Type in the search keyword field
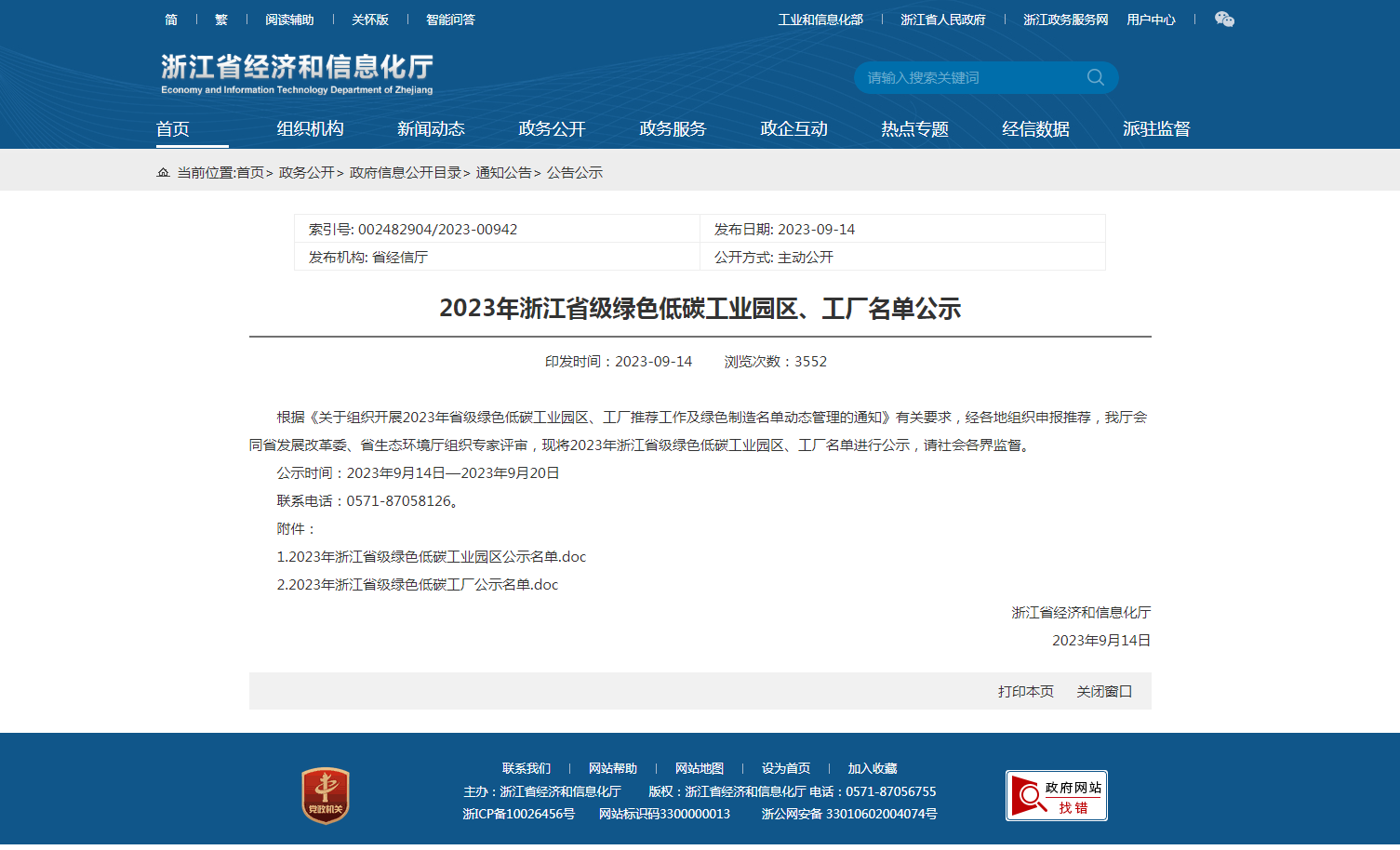 (967, 78)
